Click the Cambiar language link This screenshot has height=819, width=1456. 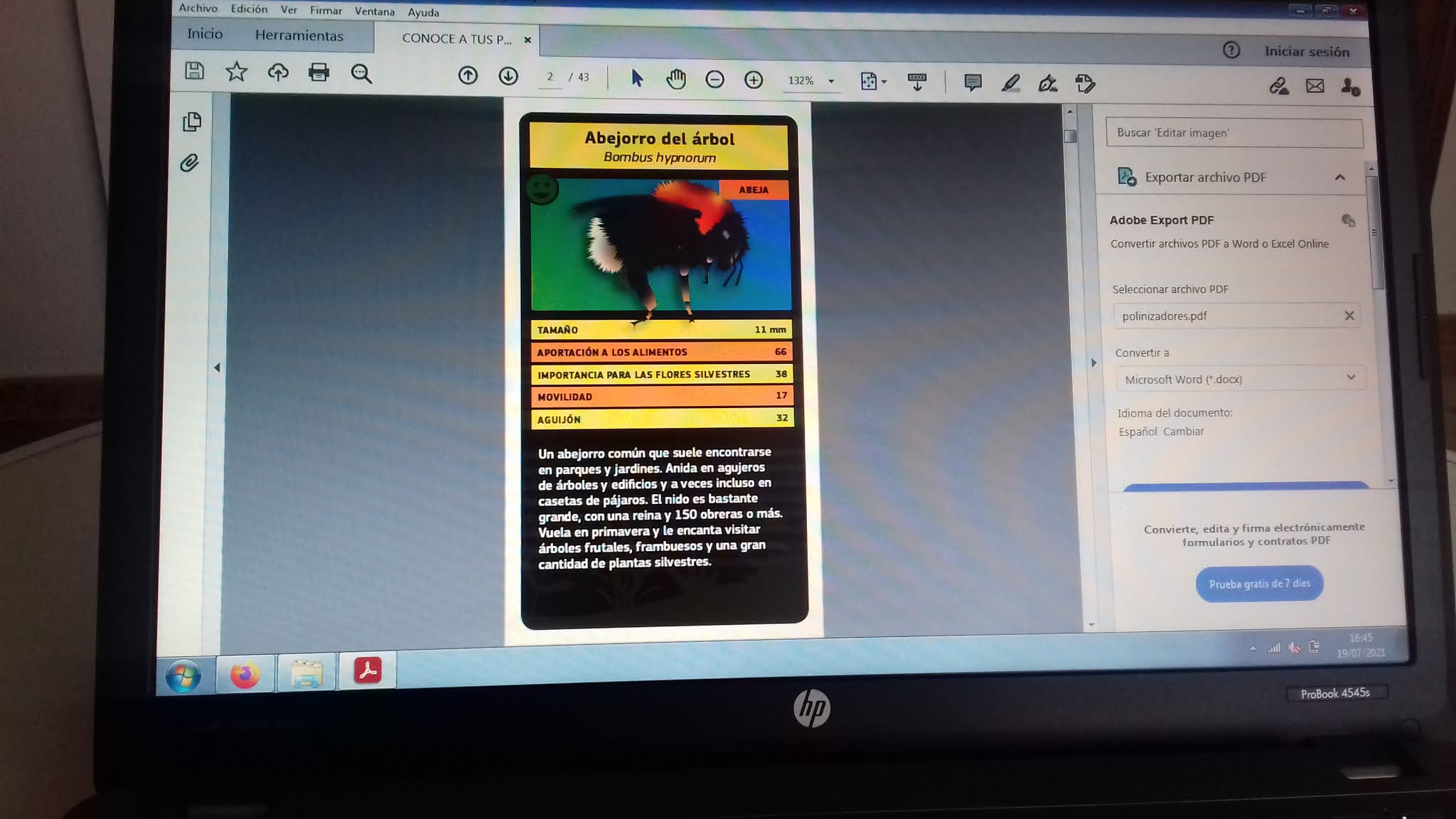[x=1184, y=432]
